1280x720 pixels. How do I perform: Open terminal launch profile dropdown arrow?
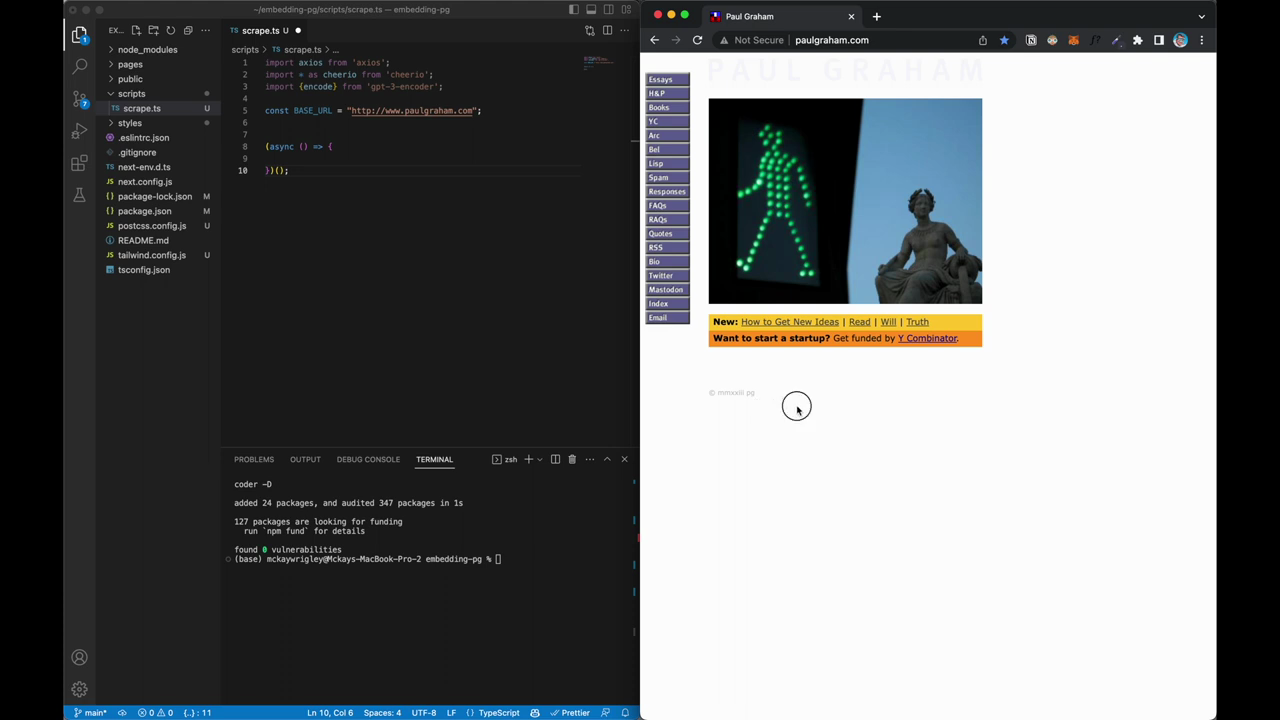[x=539, y=459]
